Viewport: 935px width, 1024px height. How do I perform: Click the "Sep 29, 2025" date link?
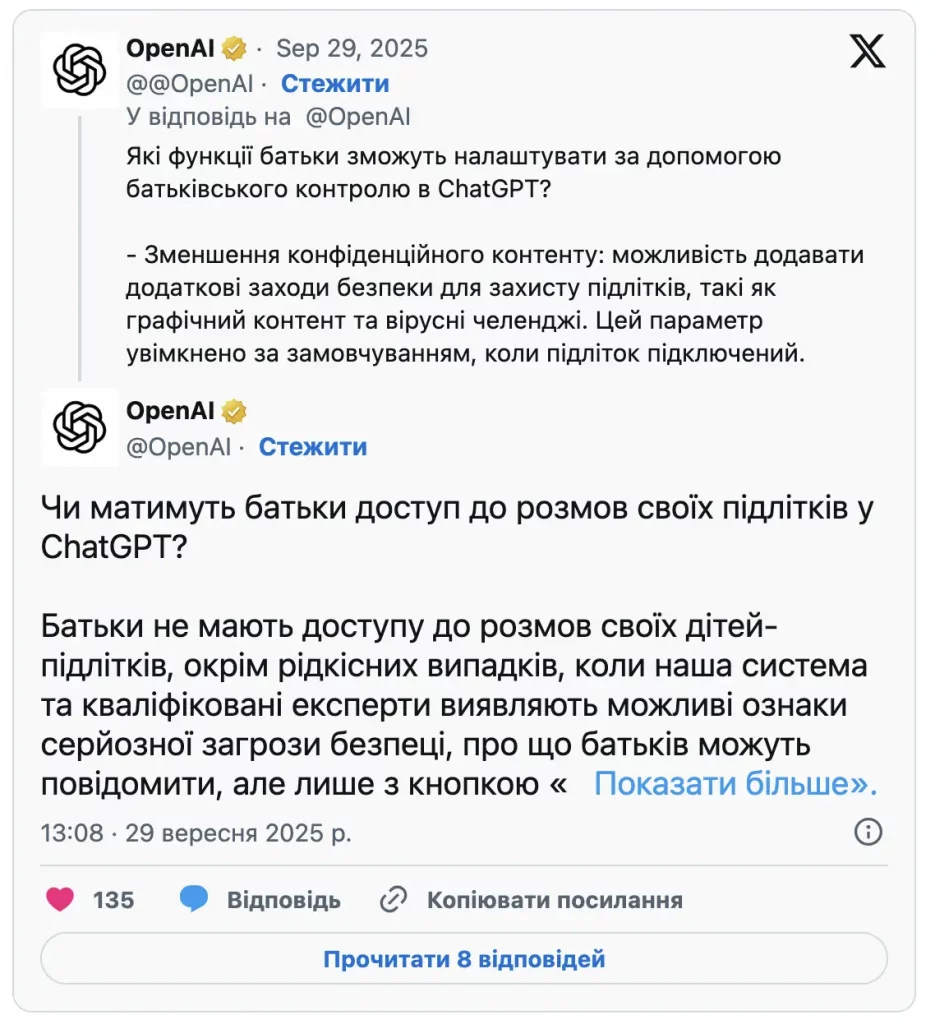coord(351,47)
